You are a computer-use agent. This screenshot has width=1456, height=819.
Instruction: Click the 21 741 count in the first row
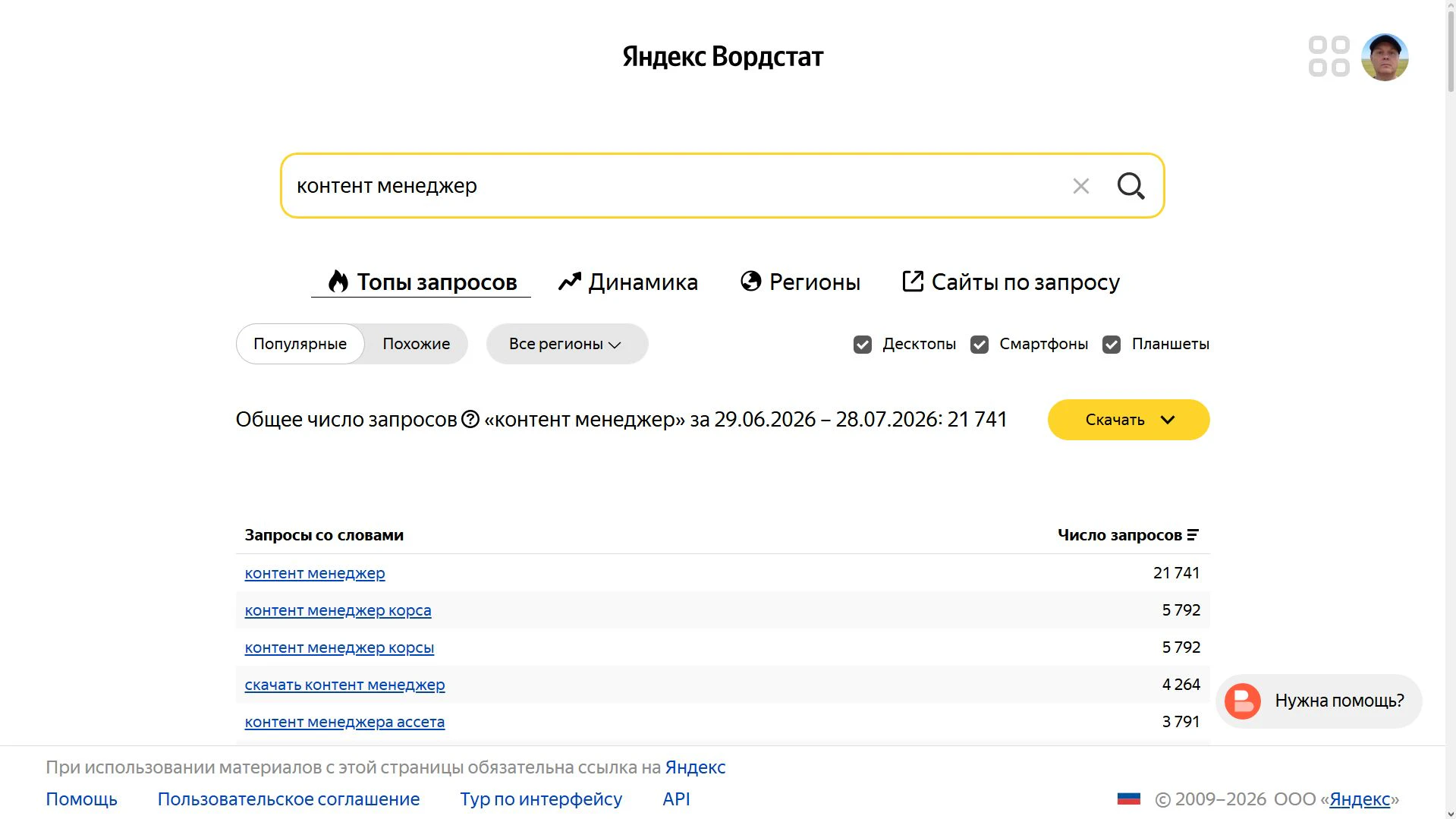pos(1176,573)
